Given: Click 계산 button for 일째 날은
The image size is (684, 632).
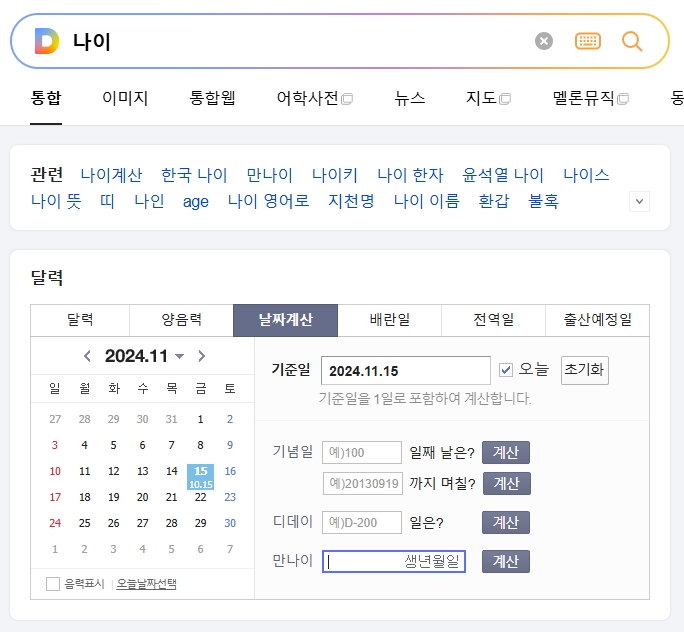Looking at the screenshot, I should coord(506,452).
